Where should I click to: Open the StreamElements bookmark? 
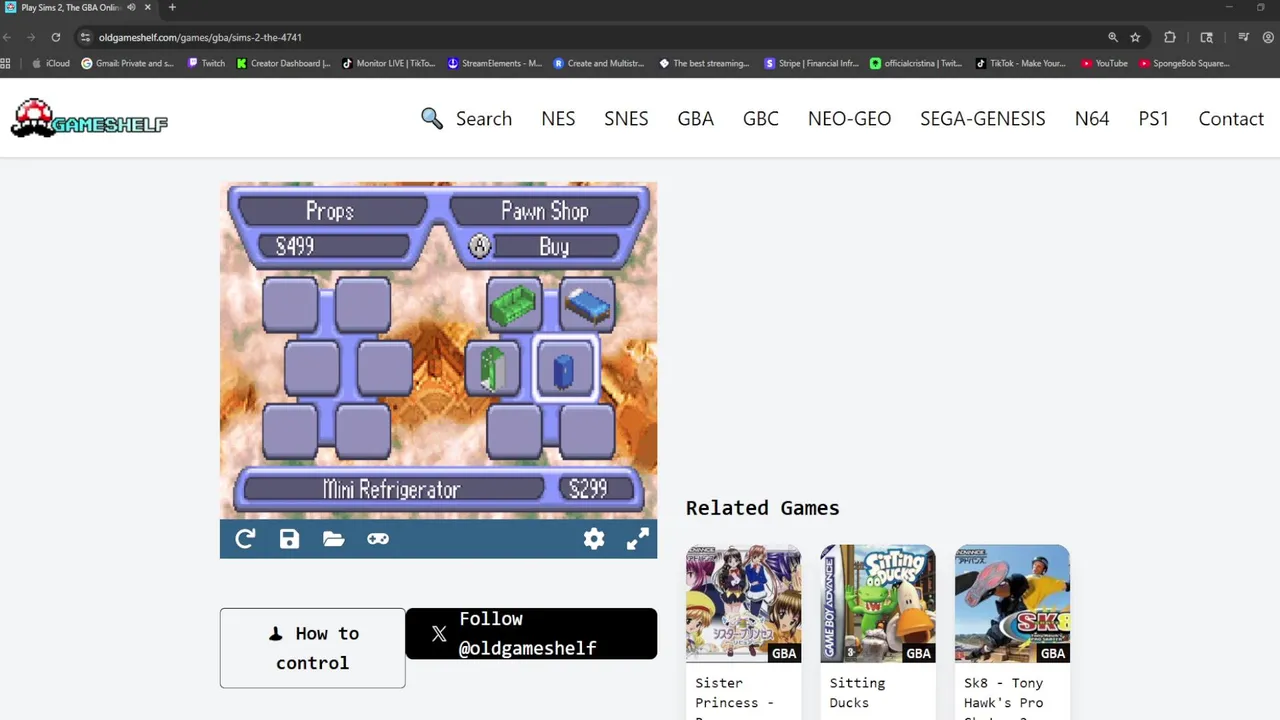[495, 63]
